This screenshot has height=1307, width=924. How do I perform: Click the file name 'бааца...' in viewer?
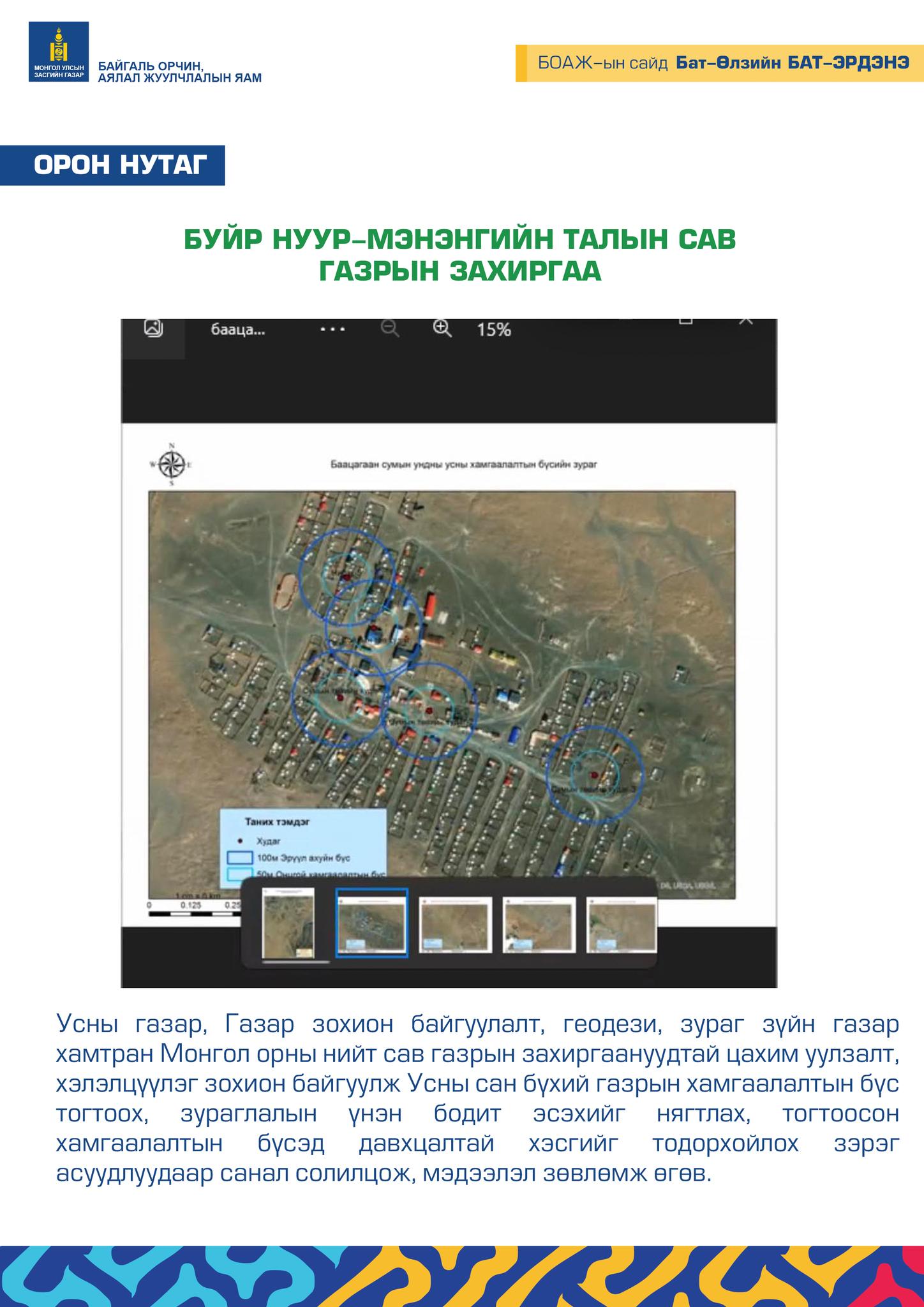[x=237, y=331]
